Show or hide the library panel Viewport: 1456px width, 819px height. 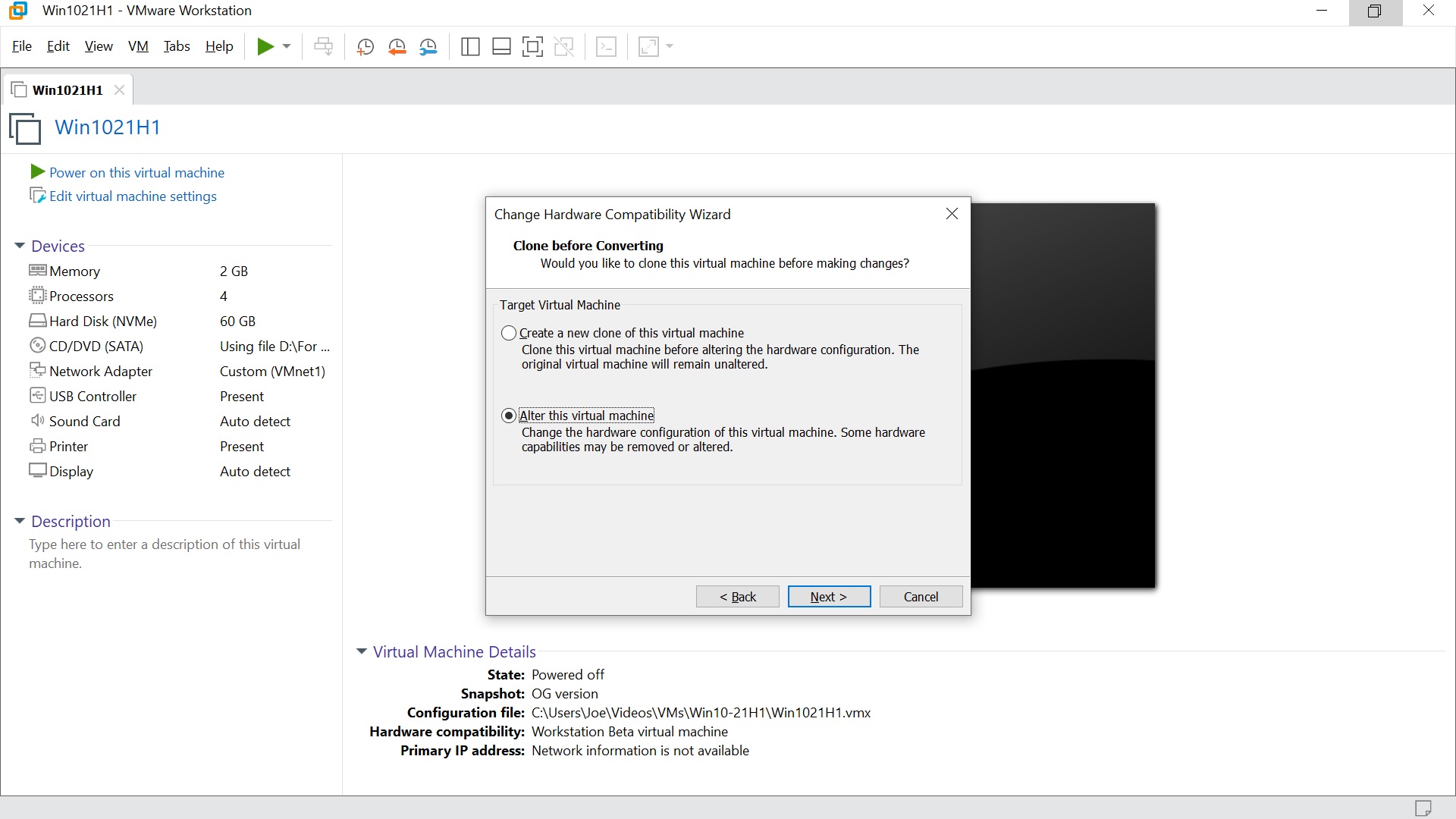point(470,46)
